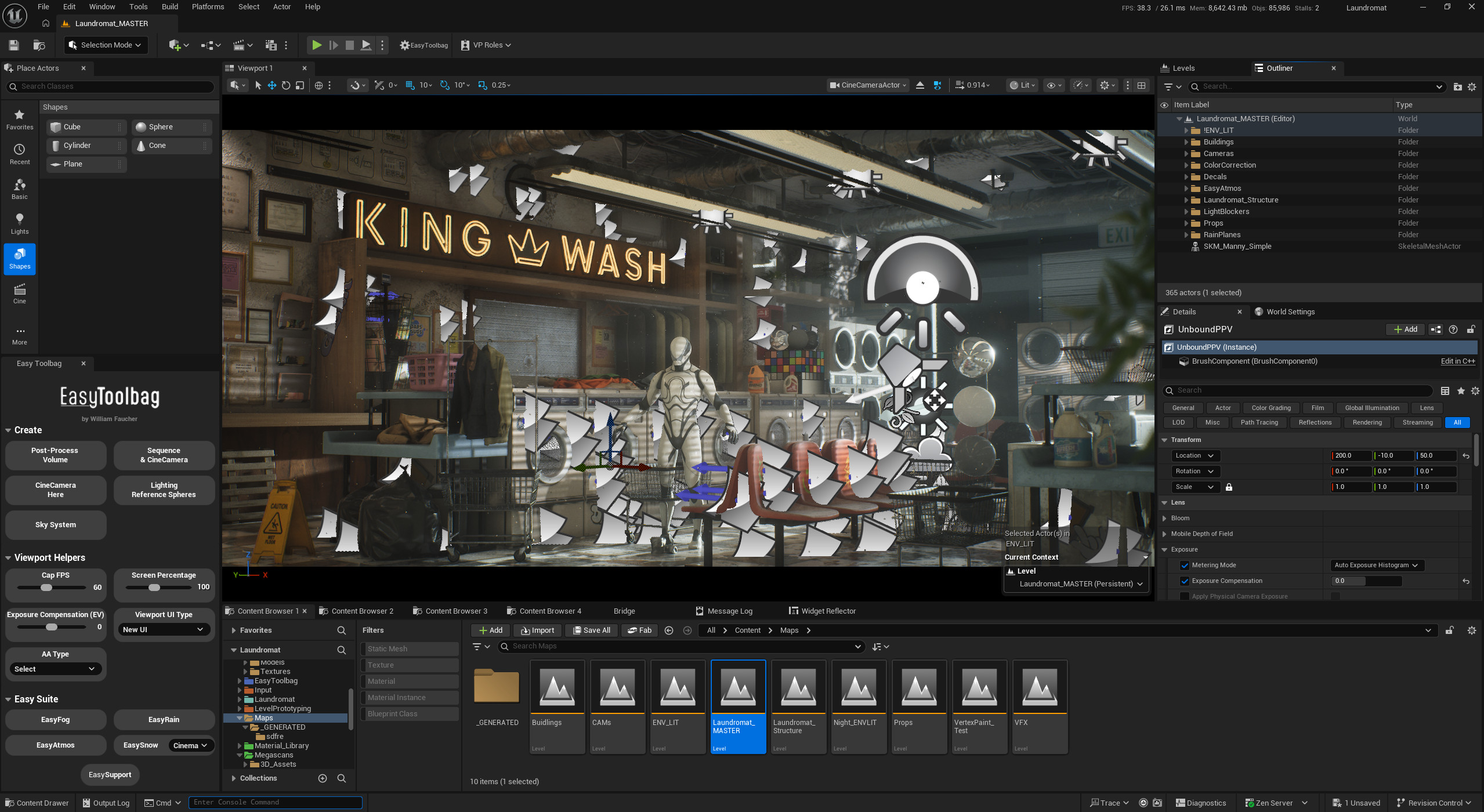Viewport: 1484px width, 812px height.
Task: Open the Build menu
Action: tap(169, 6)
